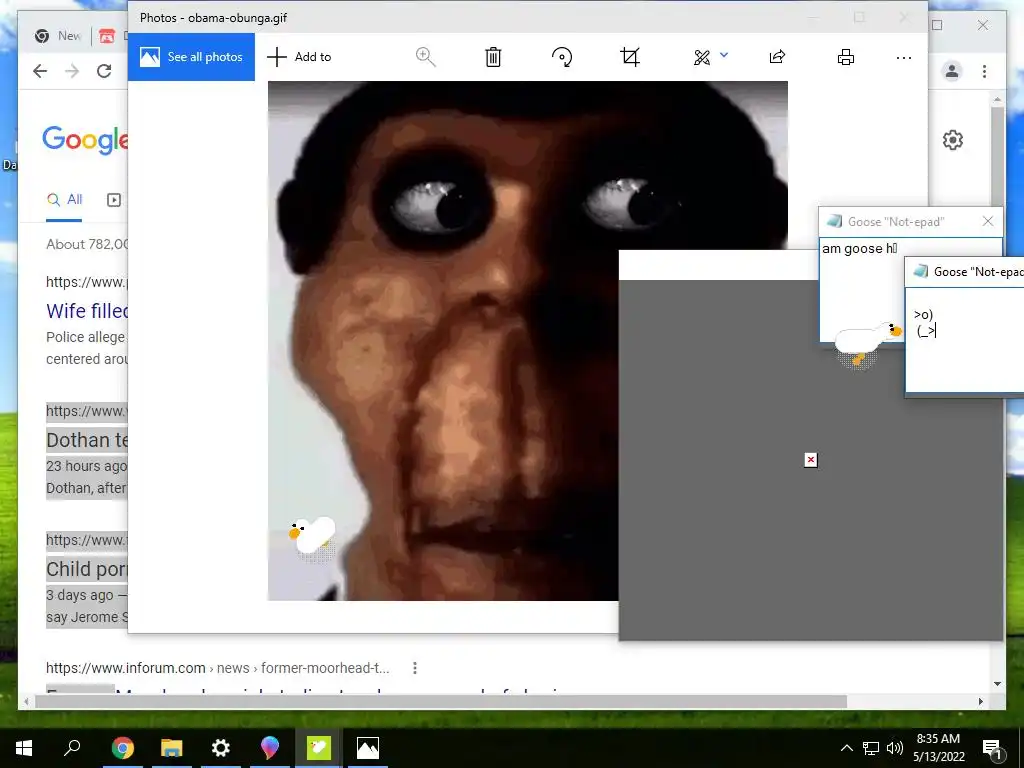This screenshot has height=768, width=1024.
Task: Click the Photos app taskbar icon
Action: coord(368,748)
